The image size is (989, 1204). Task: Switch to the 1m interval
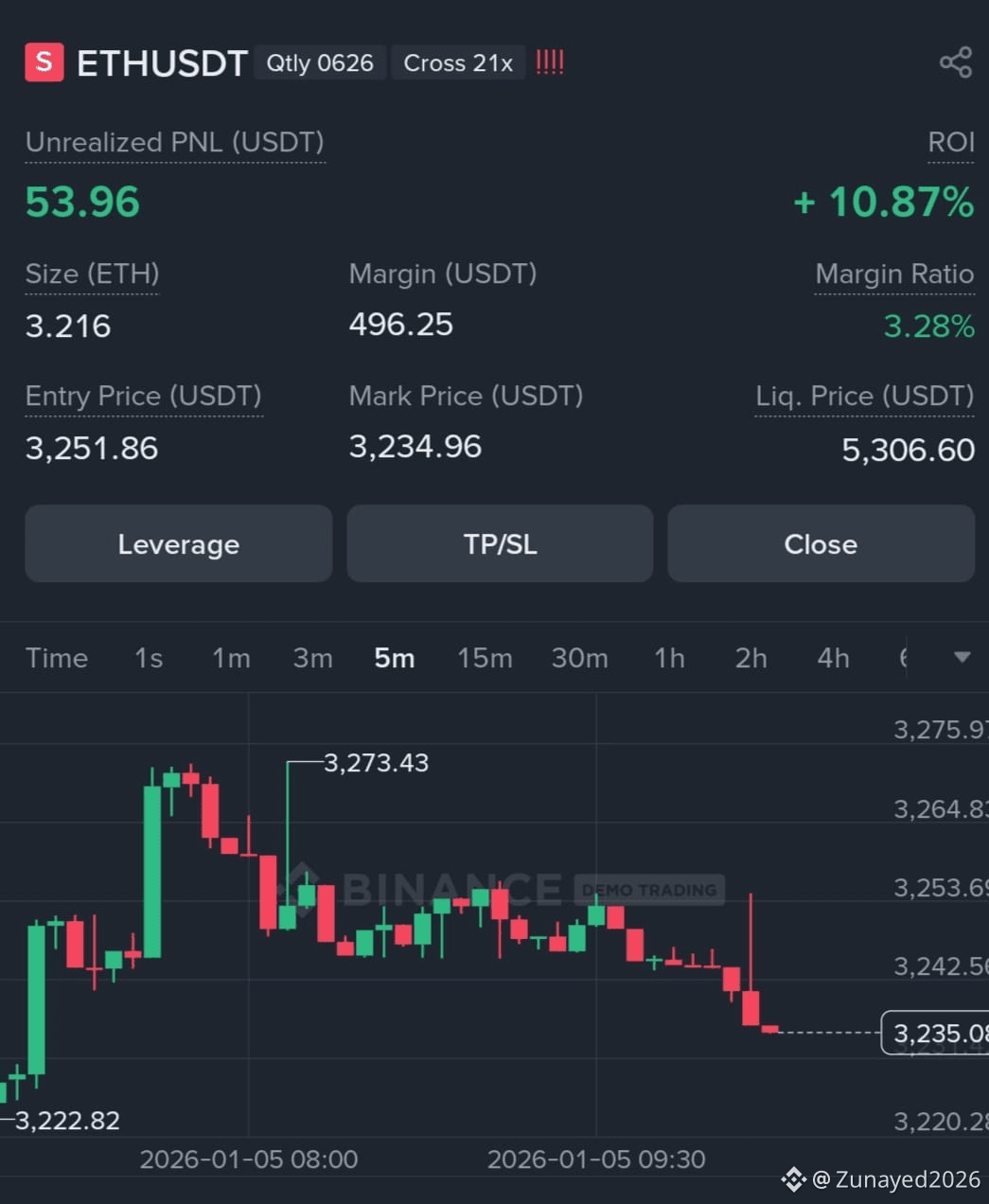pos(231,658)
